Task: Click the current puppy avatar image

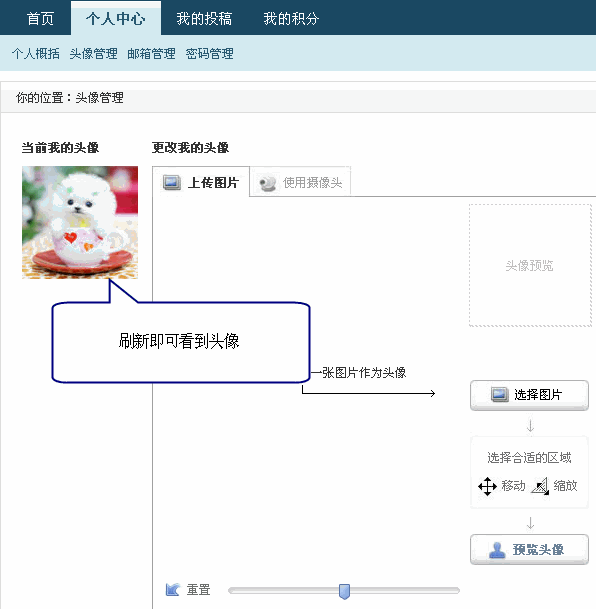Action: click(80, 222)
